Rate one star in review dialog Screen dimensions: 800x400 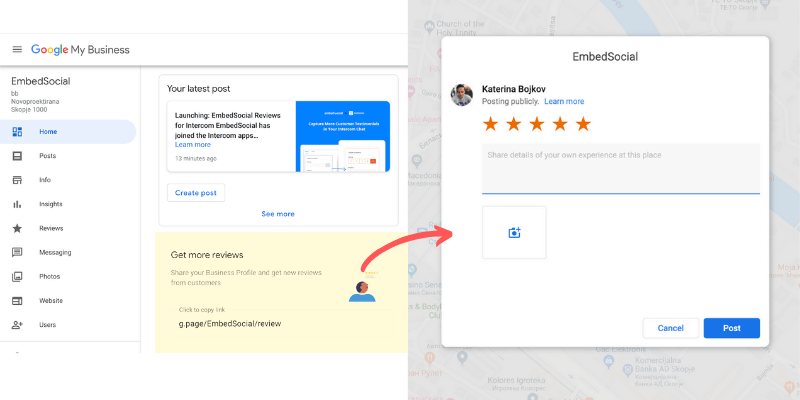click(490, 123)
